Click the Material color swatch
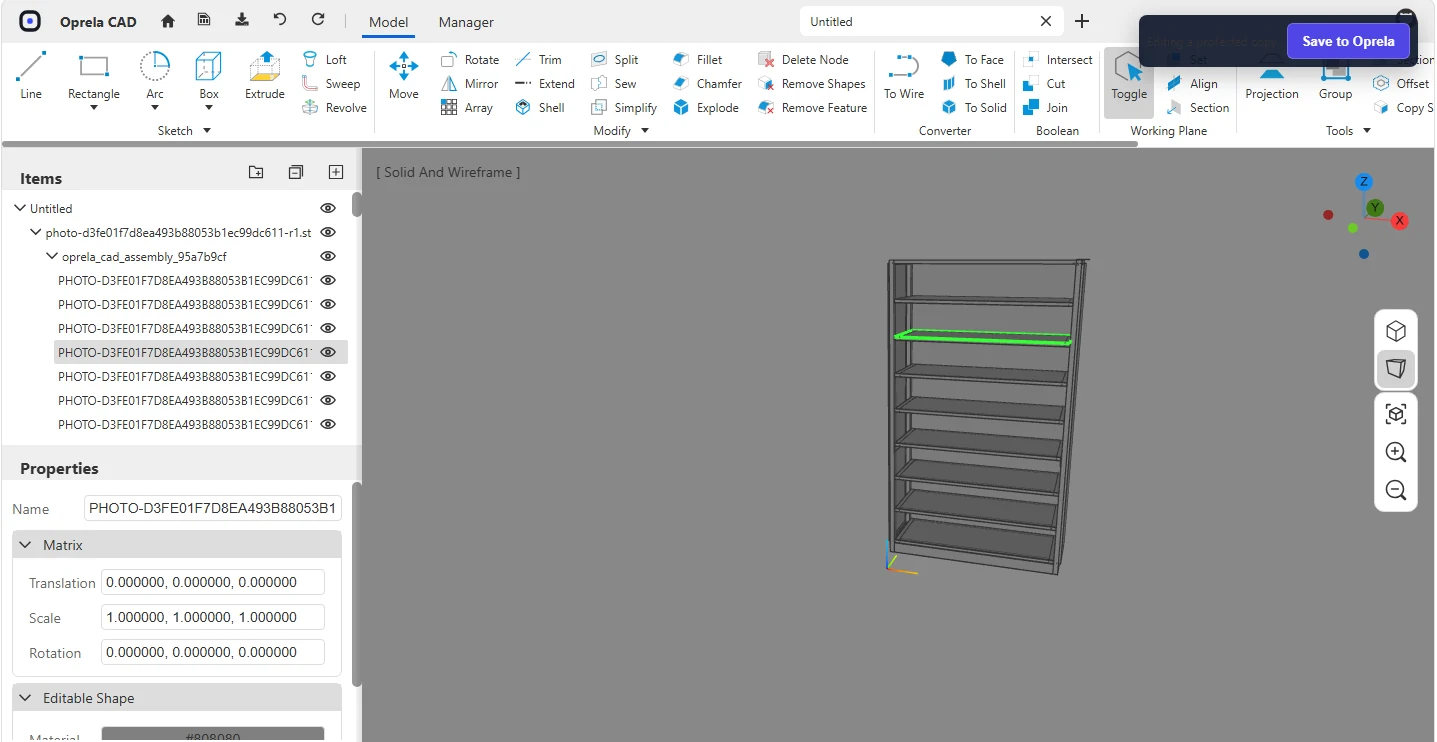 213,735
